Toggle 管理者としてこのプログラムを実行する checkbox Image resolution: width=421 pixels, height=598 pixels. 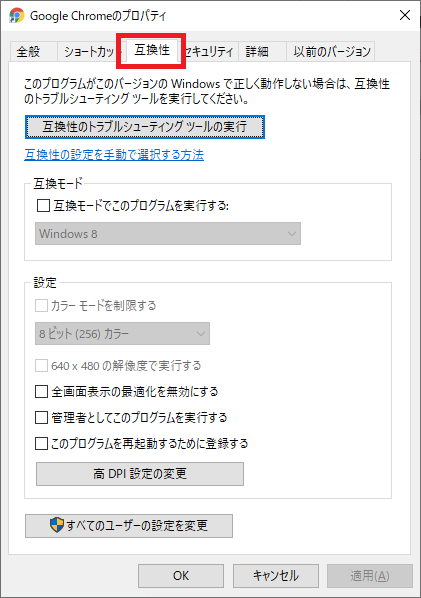(41, 418)
